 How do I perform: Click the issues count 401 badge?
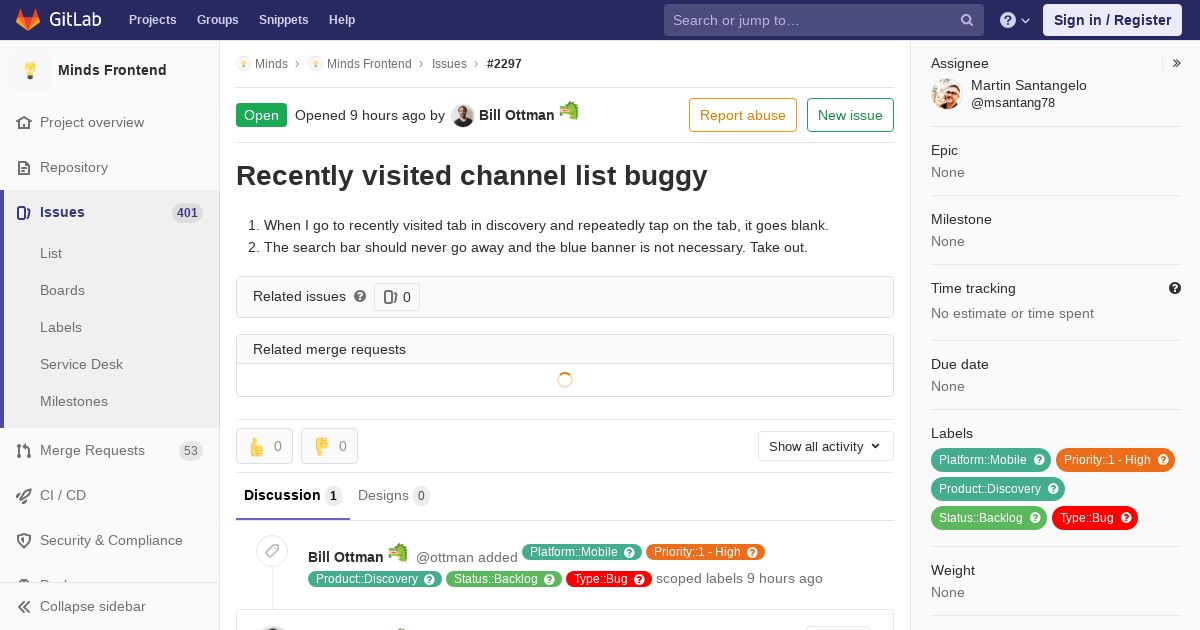click(x=187, y=213)
